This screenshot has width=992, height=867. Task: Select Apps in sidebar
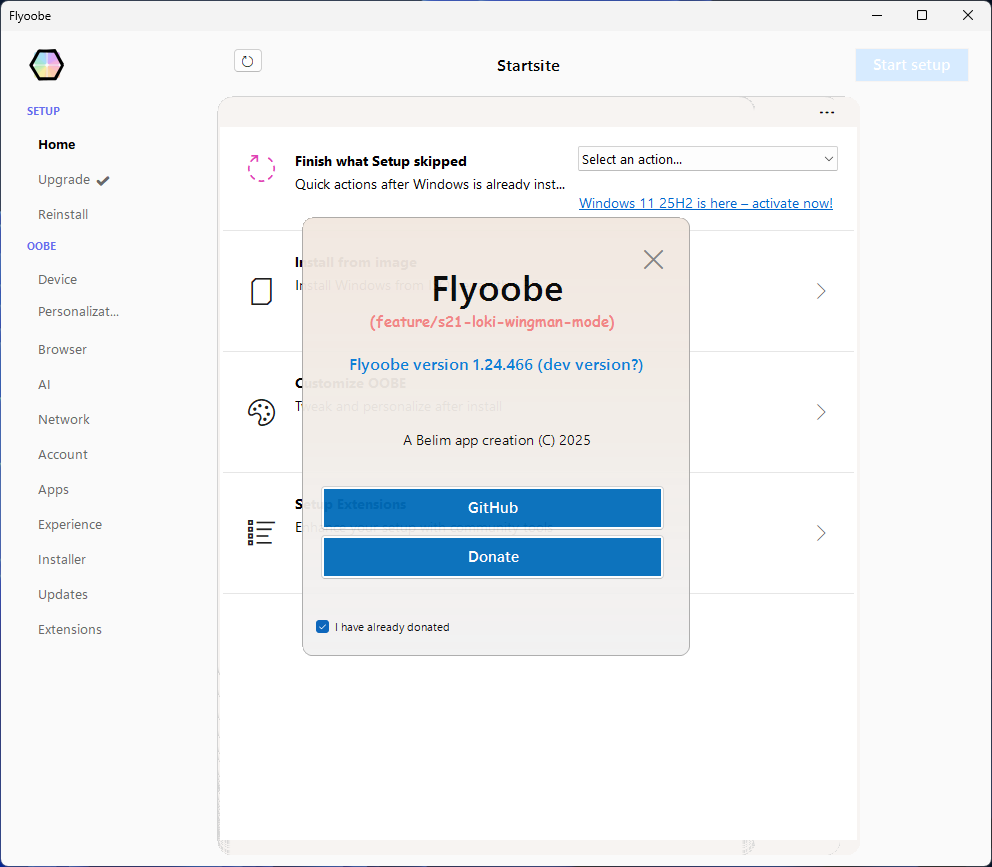click(53, 490)
